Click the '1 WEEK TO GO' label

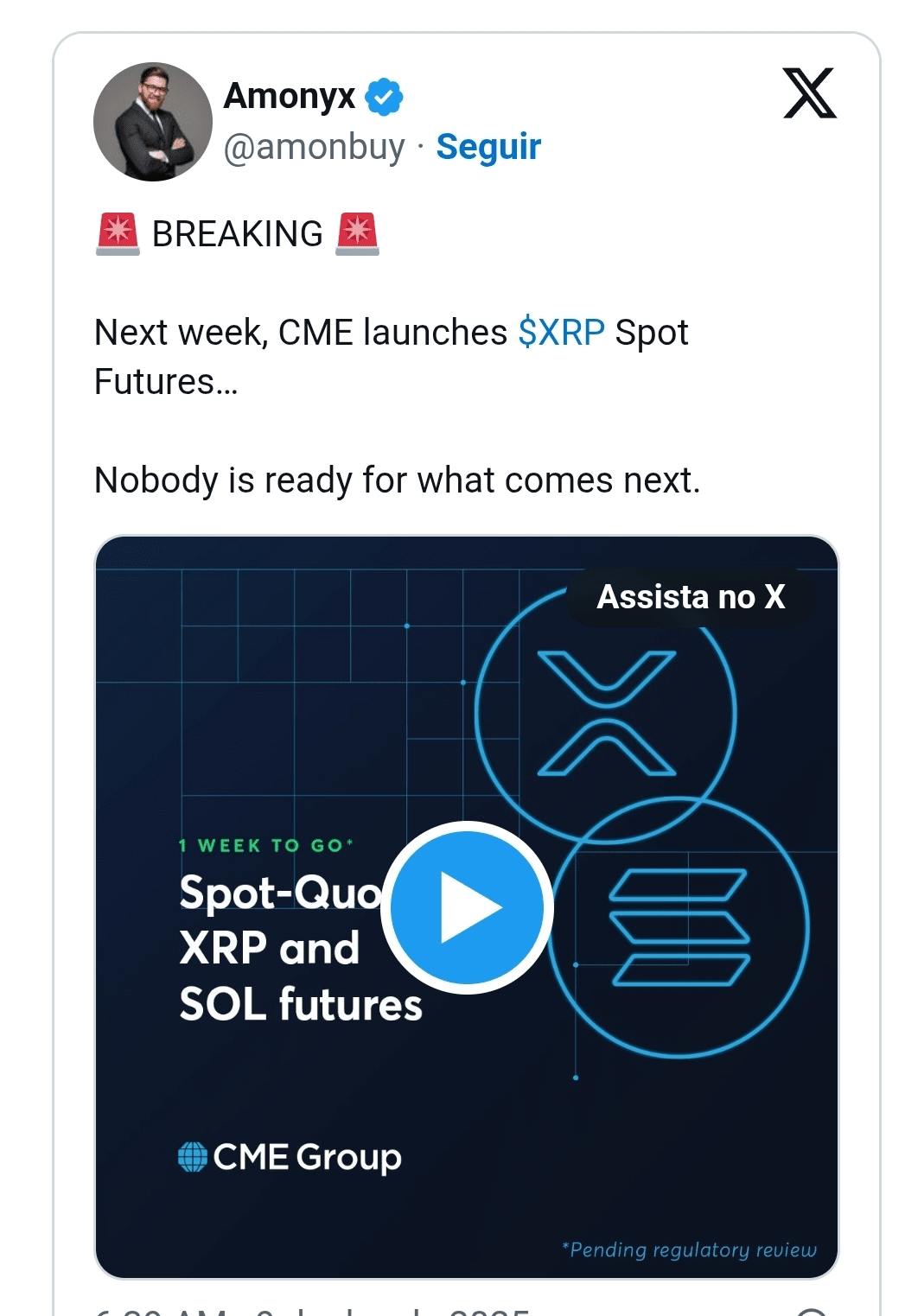(x=265, y=845)
